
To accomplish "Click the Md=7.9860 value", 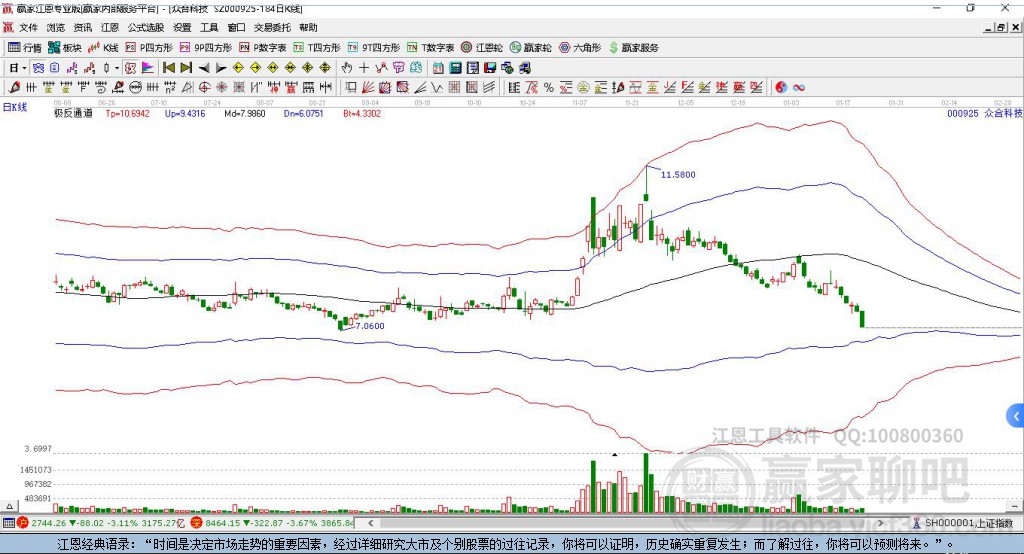I will point(245,113).
